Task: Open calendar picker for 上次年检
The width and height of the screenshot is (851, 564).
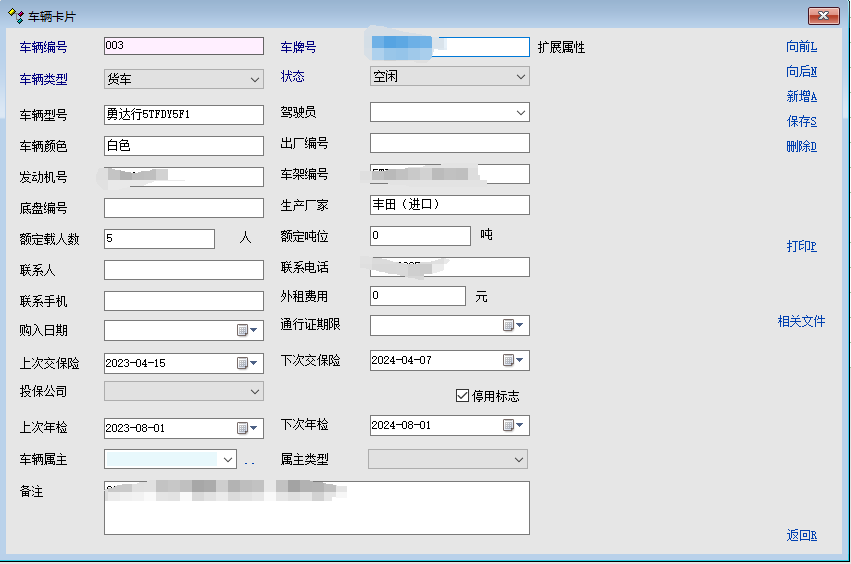Action: point(247,428)
